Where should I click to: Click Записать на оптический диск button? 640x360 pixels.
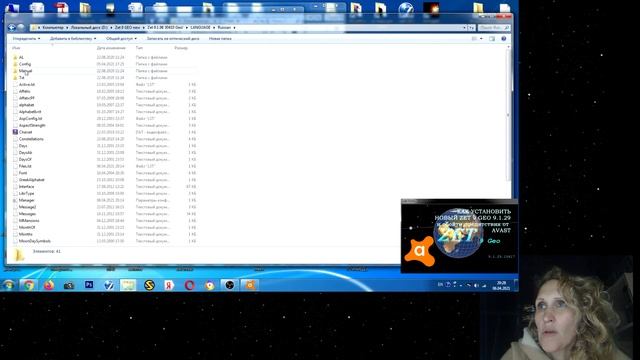pos(173,38)
